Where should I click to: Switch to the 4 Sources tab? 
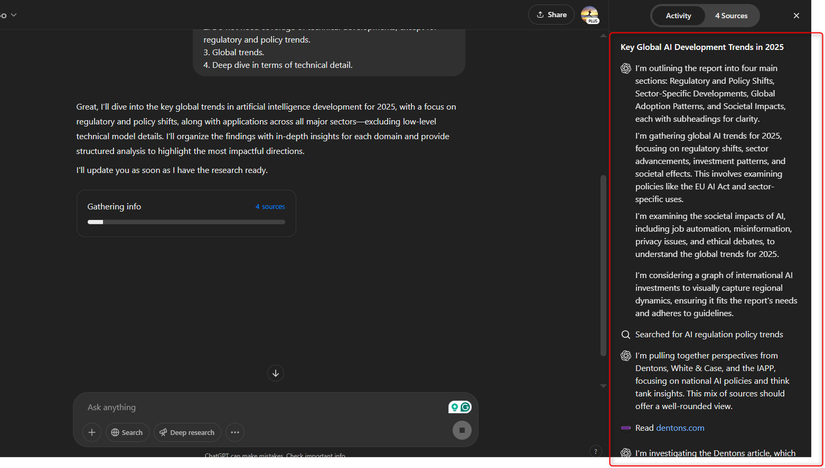(x=731, y=16)
